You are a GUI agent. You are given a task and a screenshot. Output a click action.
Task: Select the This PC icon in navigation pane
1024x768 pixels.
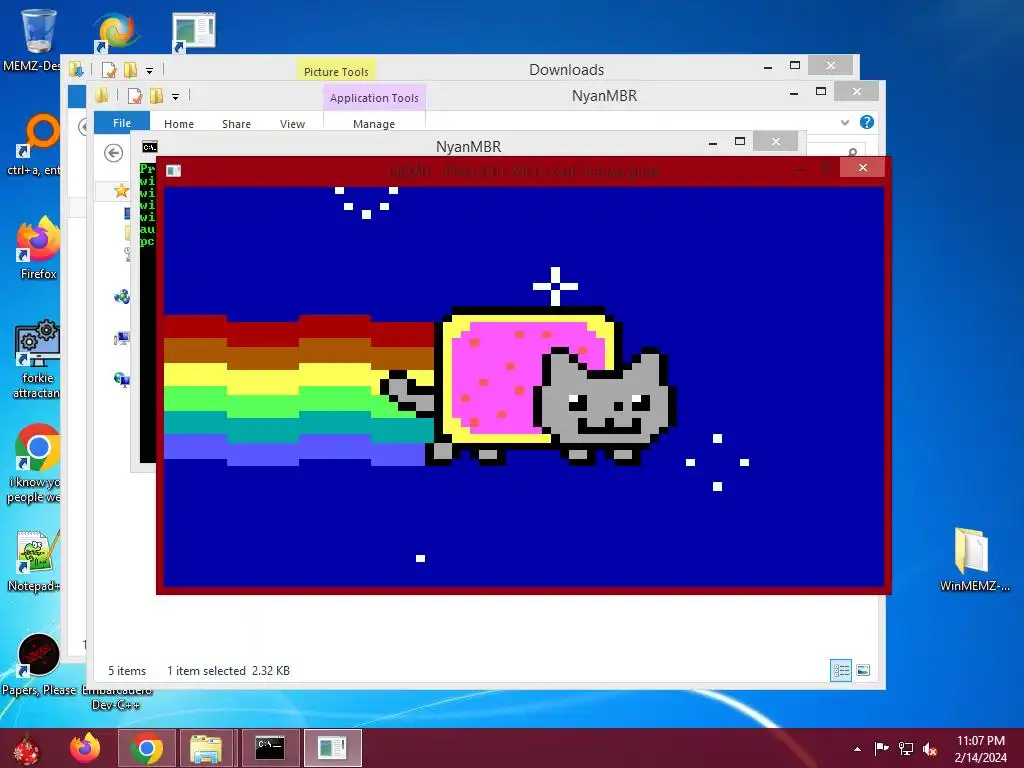(121, 338)
